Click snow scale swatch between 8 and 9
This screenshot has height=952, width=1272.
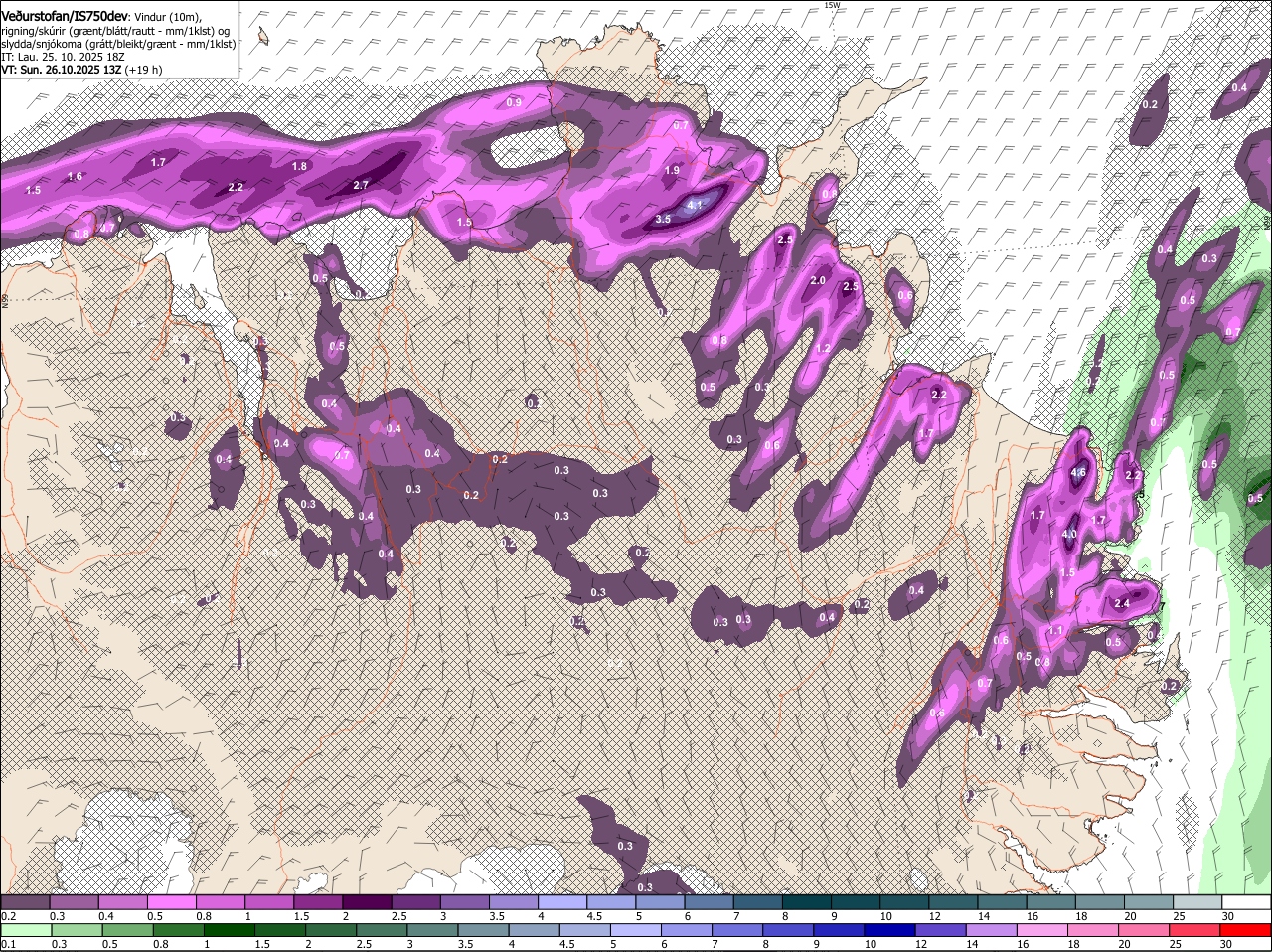point(806,901)
